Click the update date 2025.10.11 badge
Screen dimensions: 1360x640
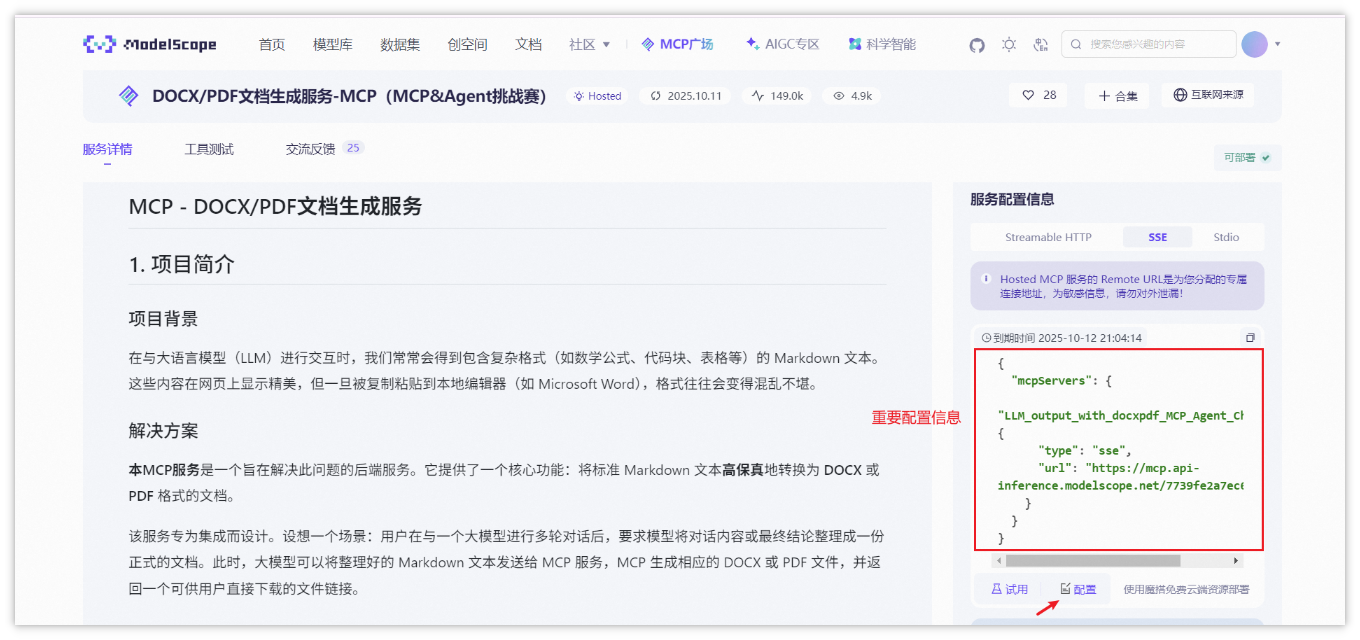coord(686,96)
